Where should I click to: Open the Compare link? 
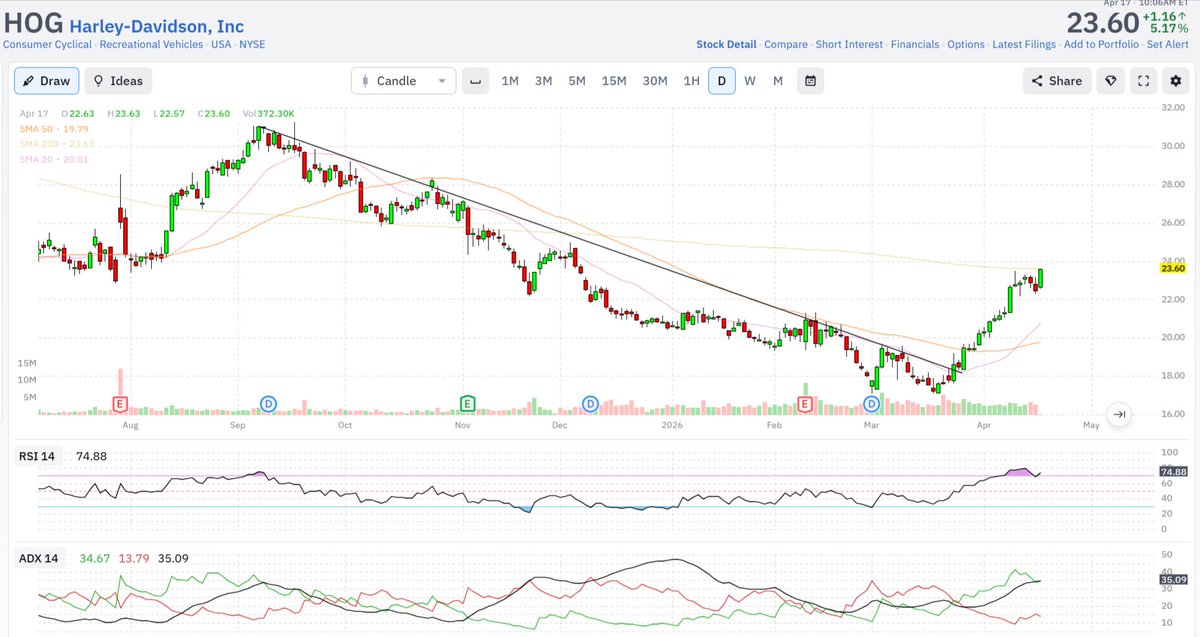pyautogui.click(x=786, y=45)
